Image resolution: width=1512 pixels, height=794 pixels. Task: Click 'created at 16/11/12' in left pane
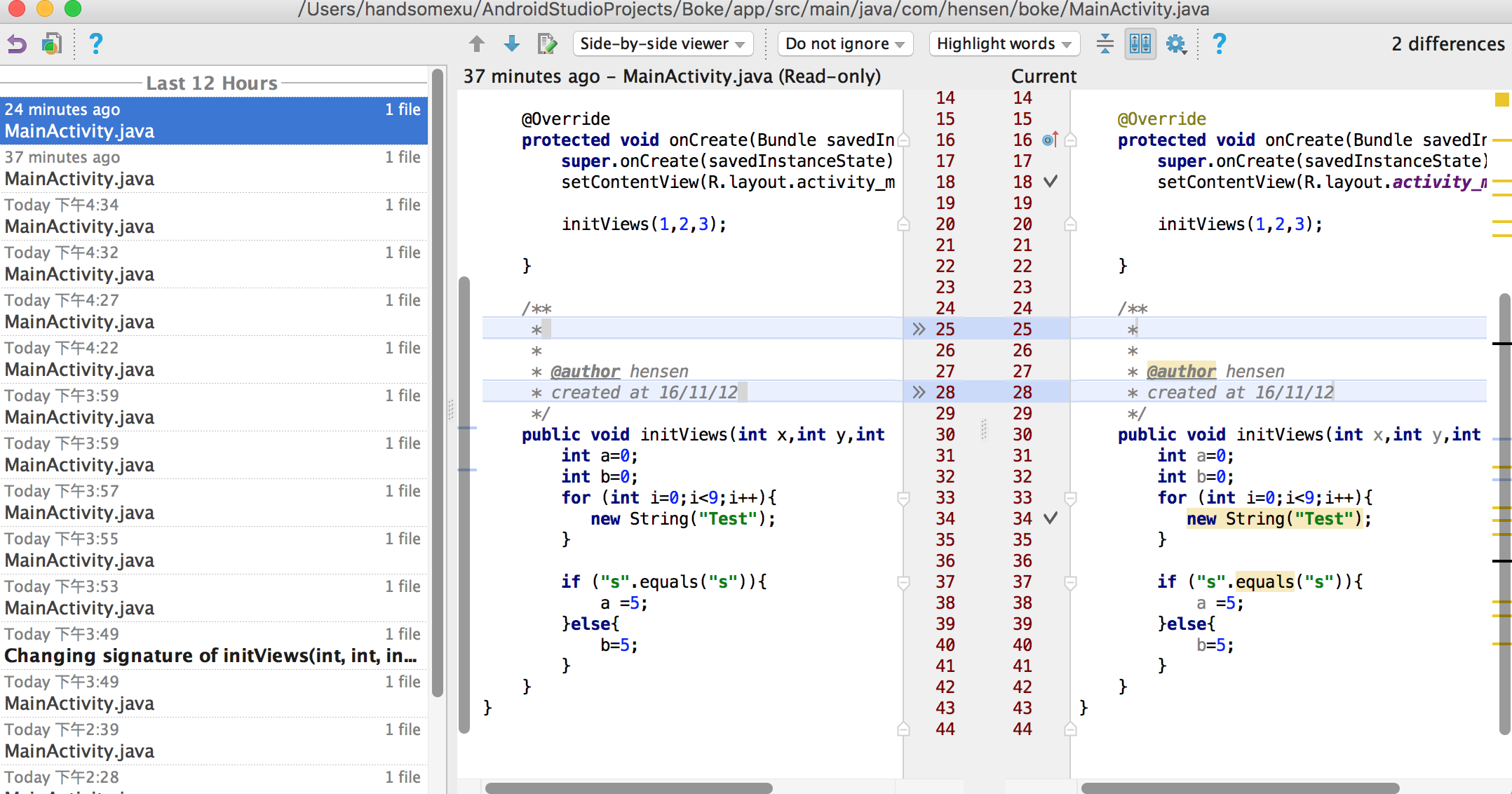click(644, 392)
